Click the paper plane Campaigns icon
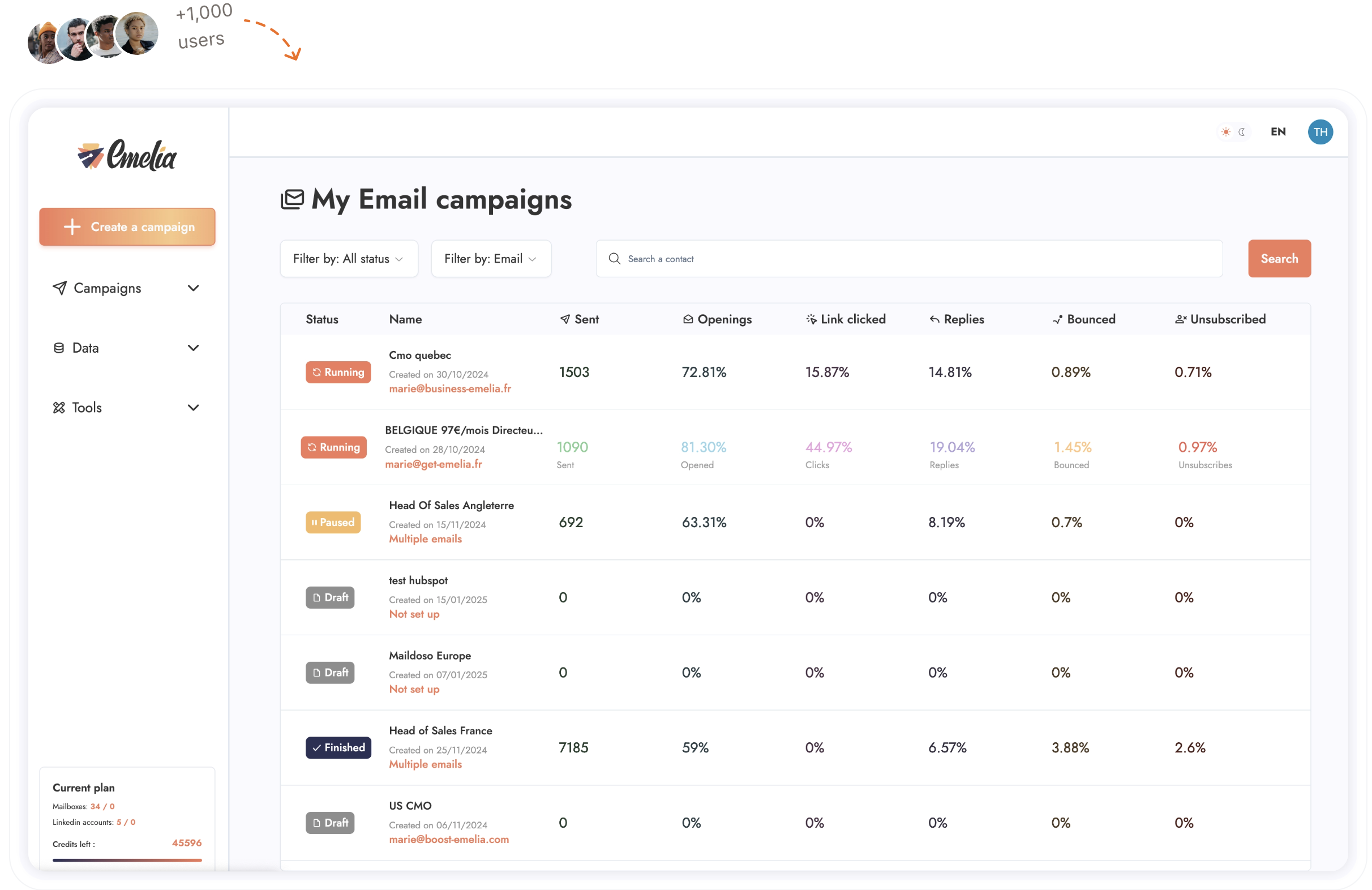Viewport: 1372px width, 890px height. tap(59, 288)
